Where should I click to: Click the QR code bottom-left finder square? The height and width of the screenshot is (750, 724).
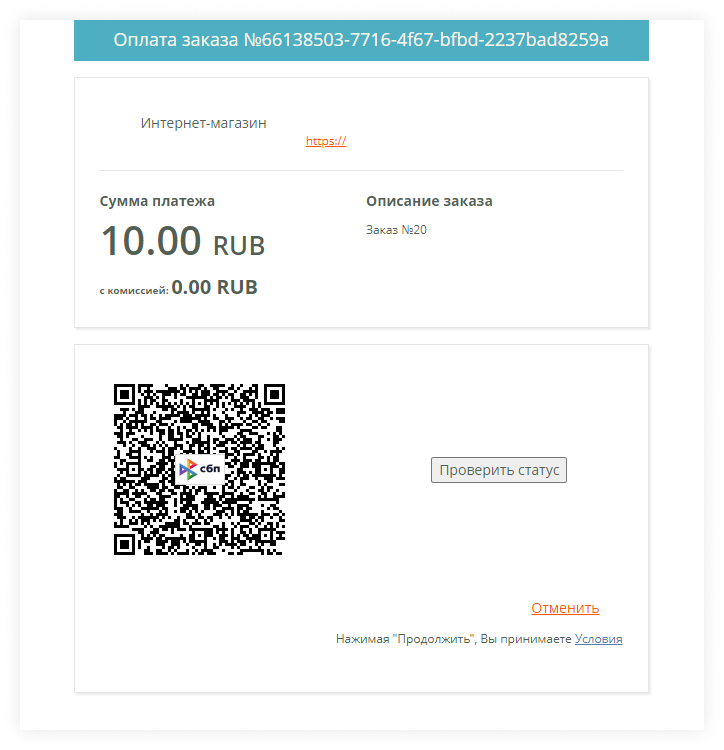[x=124, y=544]
